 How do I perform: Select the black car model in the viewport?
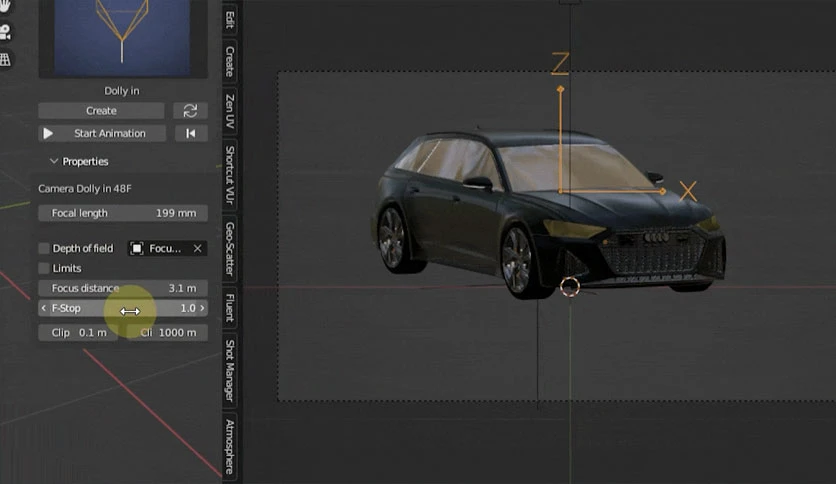549,213
